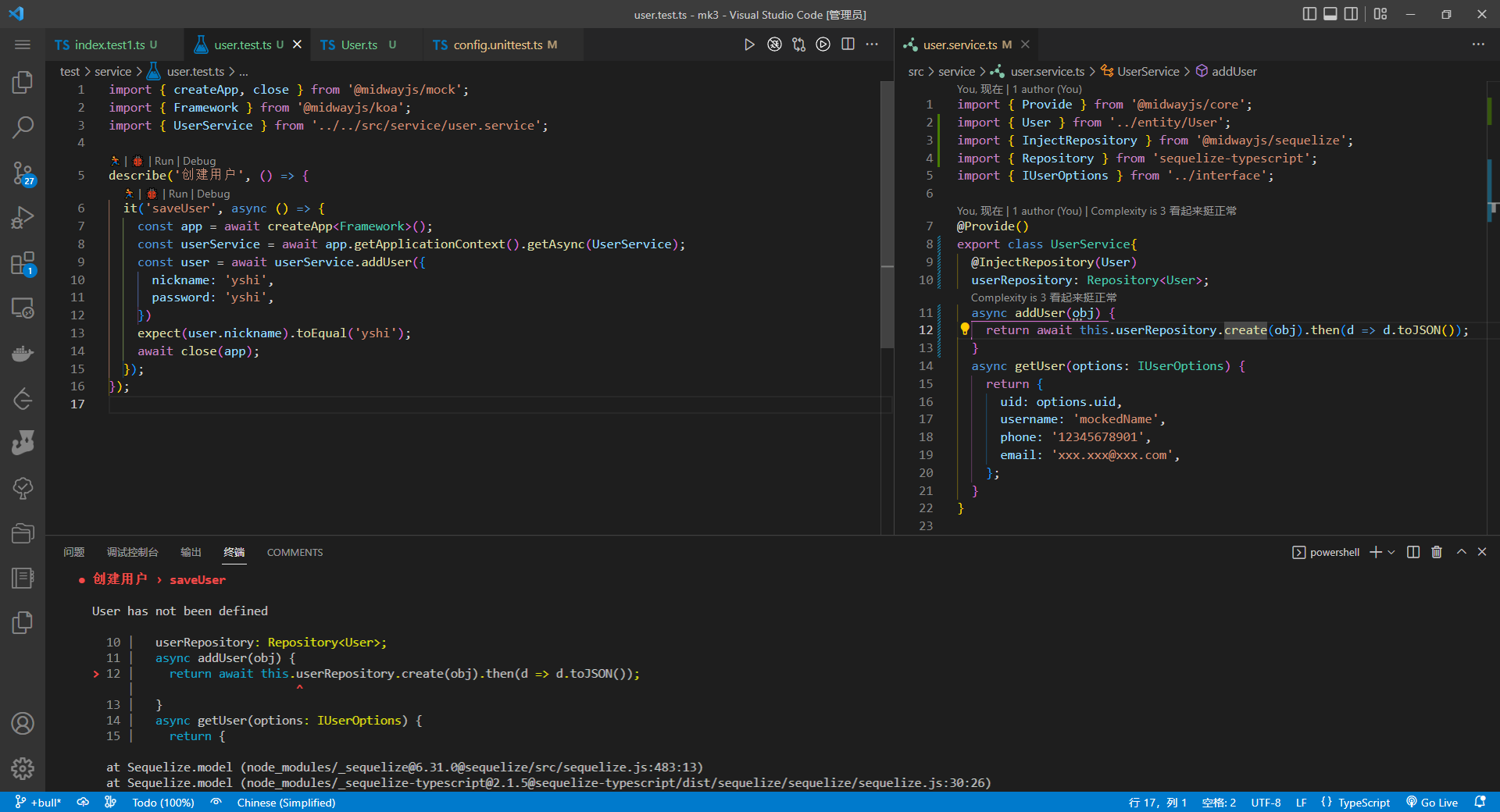This screenshot has height=812, width=1500.
Task: Open the left editor's More Actions menu
Action: [872, 45]
